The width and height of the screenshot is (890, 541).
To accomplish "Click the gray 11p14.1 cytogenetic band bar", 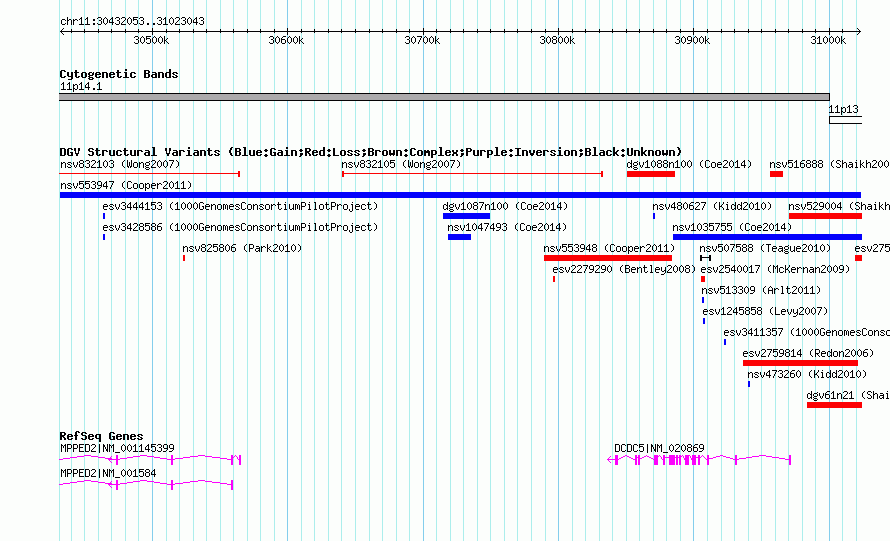I will [x=444, y=97].
